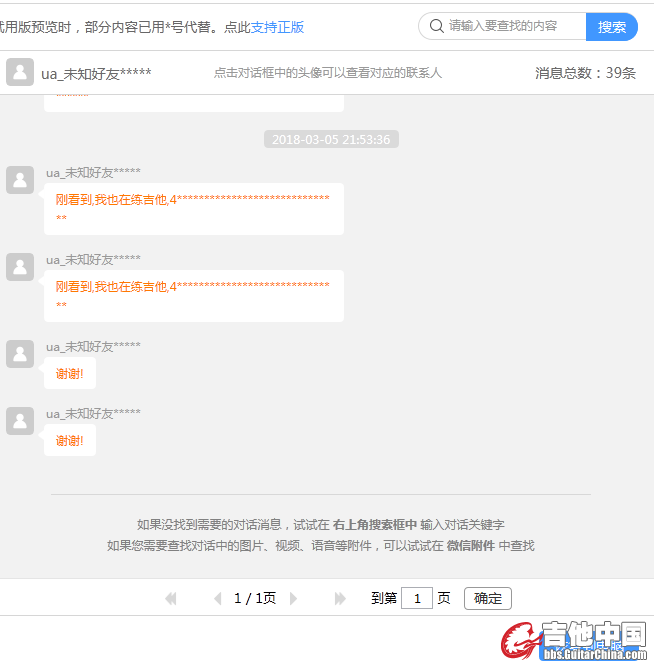The image size is (654, 670).
Task: Click the 2018-03-05 21:53:36 timestamp label
Action: click(x=331, y=139)
